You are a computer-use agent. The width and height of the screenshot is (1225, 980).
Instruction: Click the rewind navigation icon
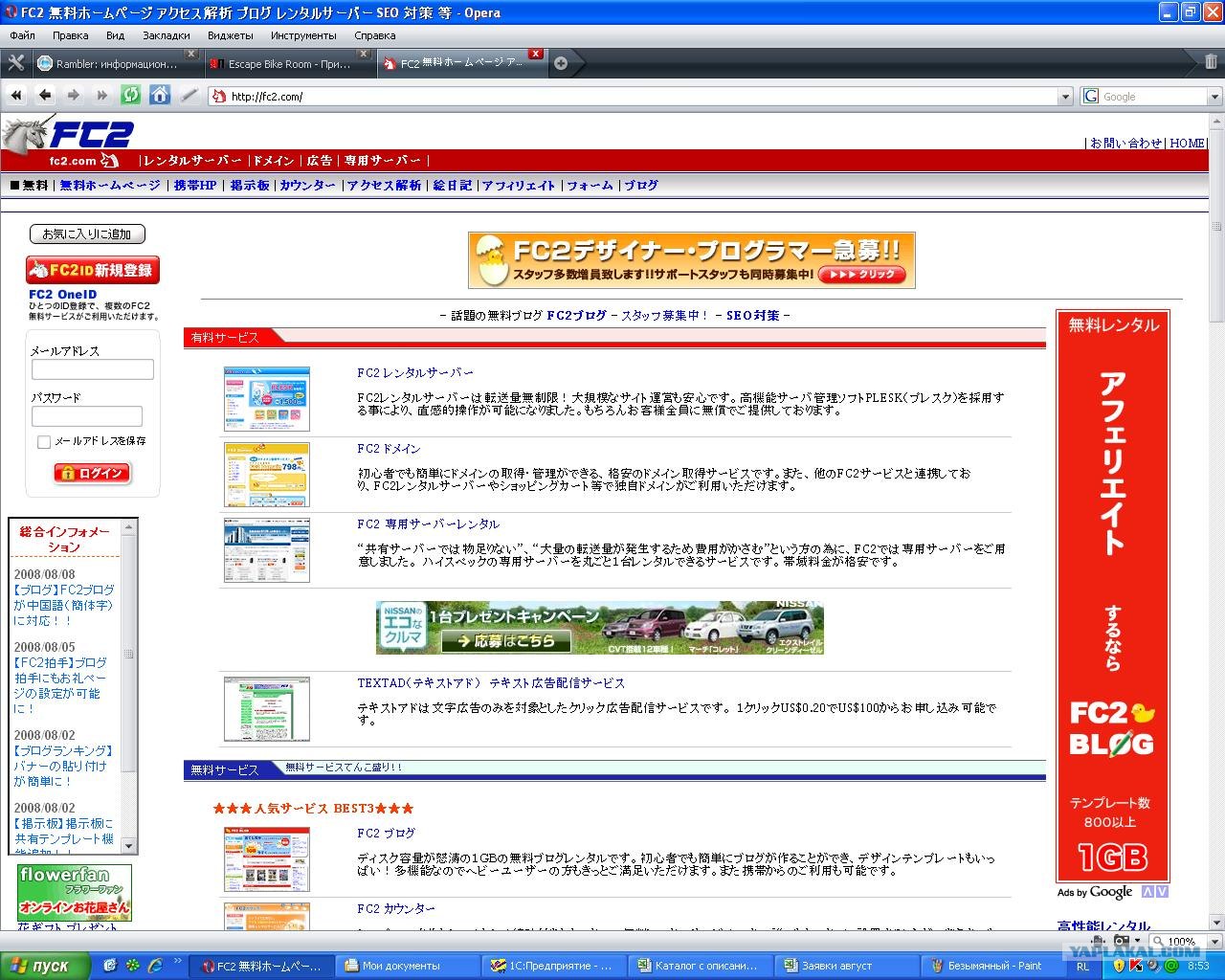[16, 95]
